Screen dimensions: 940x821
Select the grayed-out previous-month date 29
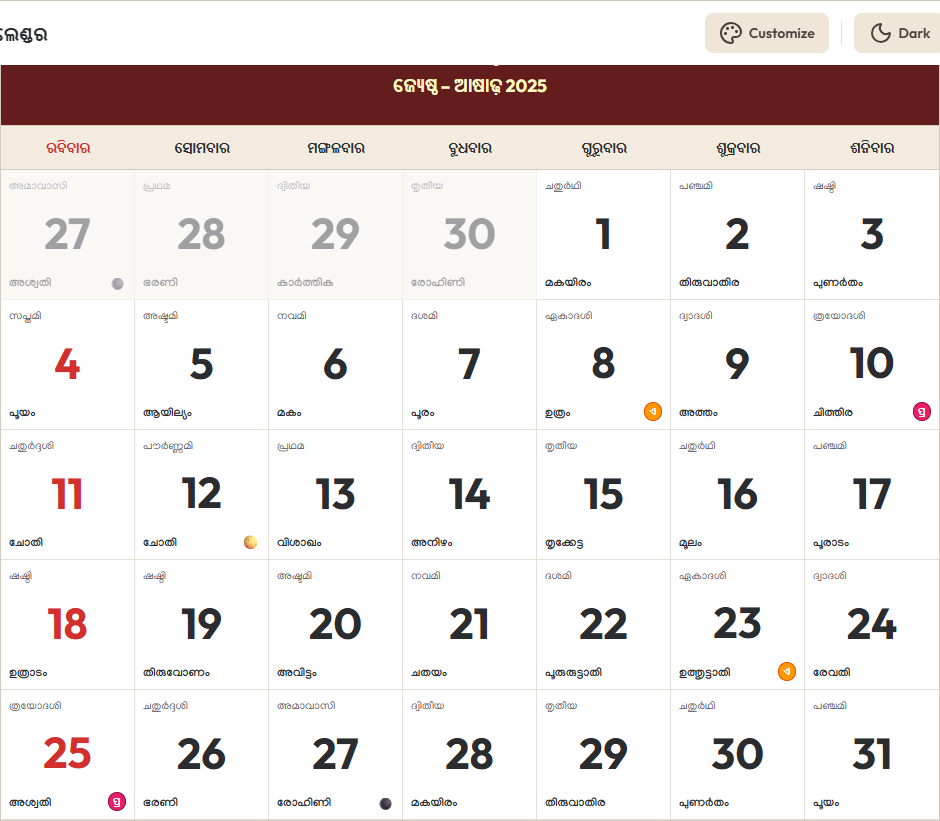coord(336,234)
